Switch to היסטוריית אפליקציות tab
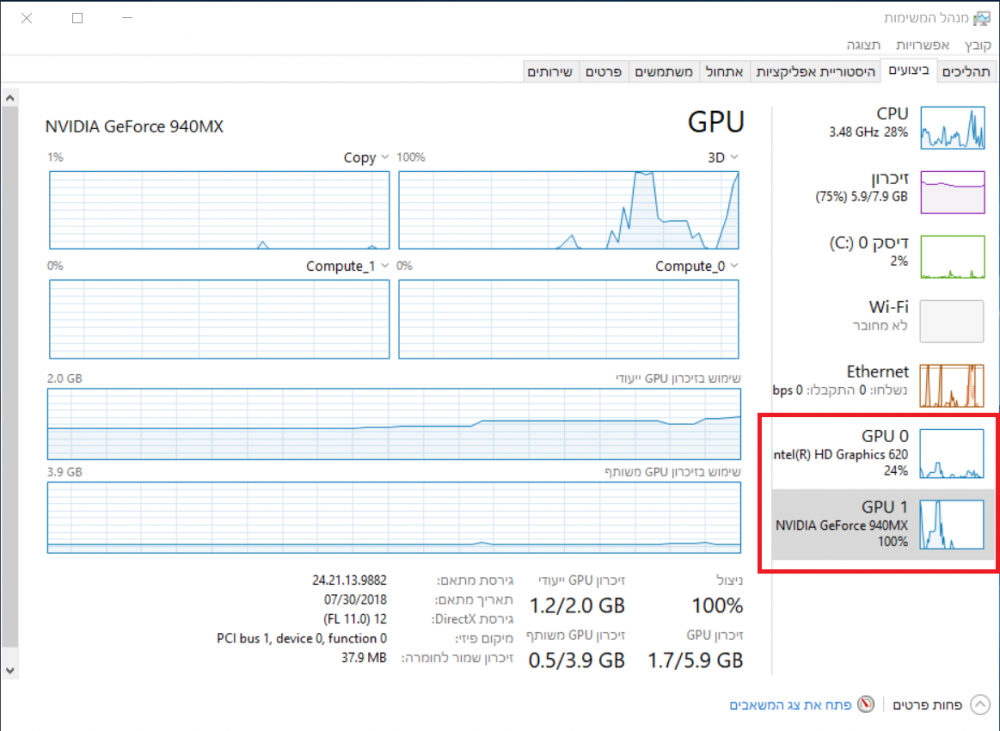This screenshot has width=1000, height=731. click(x=815, y=72)
